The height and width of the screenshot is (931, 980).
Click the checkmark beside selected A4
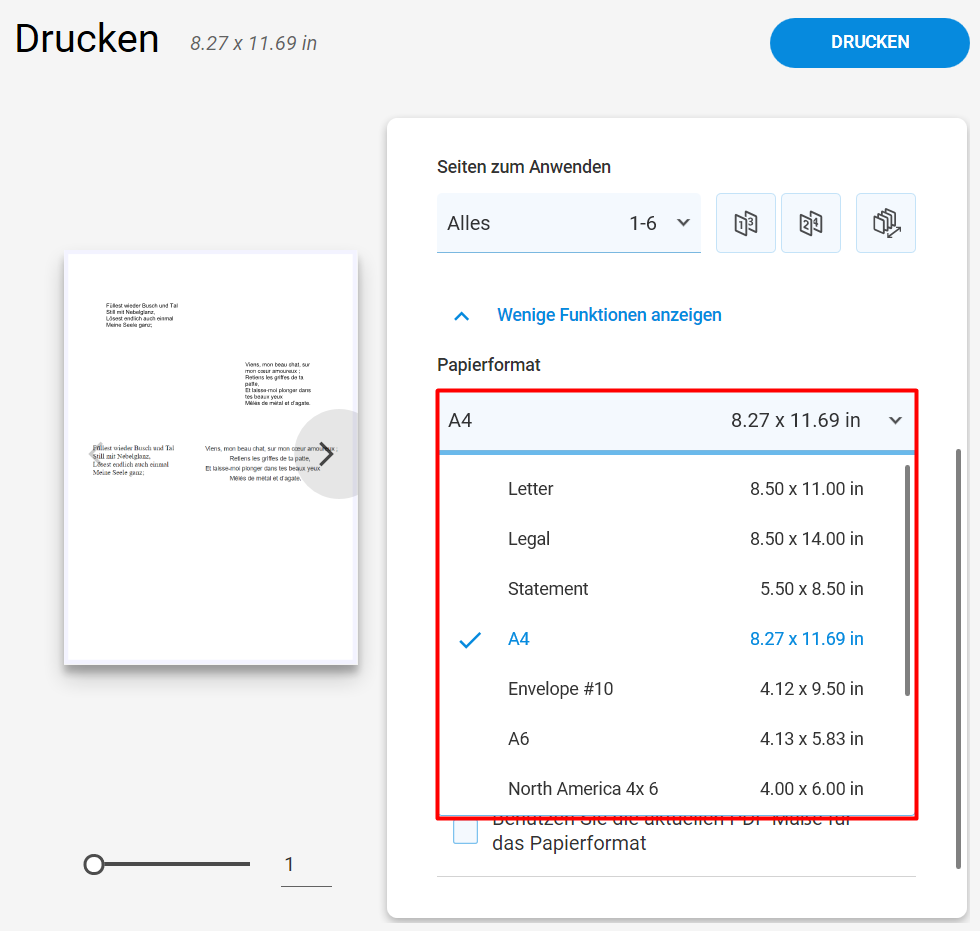[x=470, y=640]
